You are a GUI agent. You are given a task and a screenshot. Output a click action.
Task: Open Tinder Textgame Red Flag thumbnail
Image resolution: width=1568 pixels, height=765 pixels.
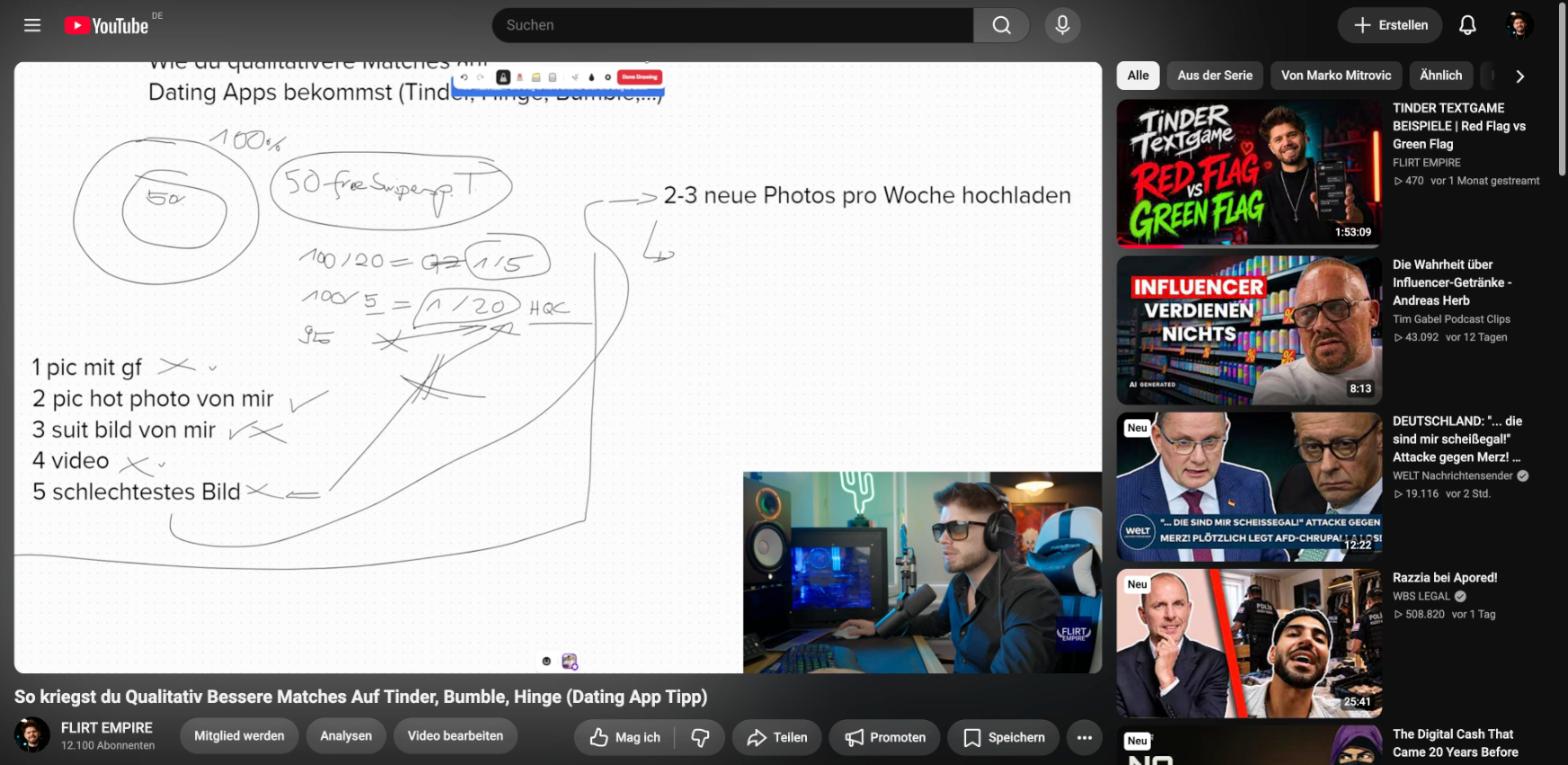(x=1249, y=172)
